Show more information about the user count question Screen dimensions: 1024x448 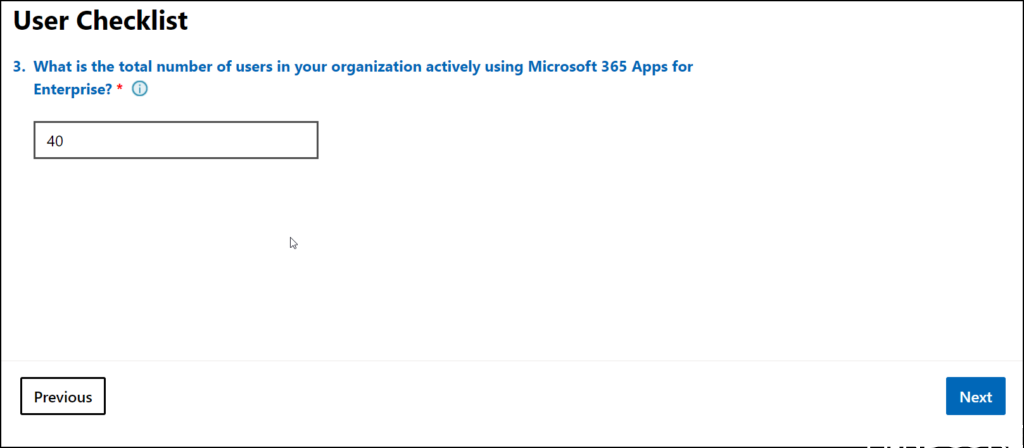coord(140,89)
